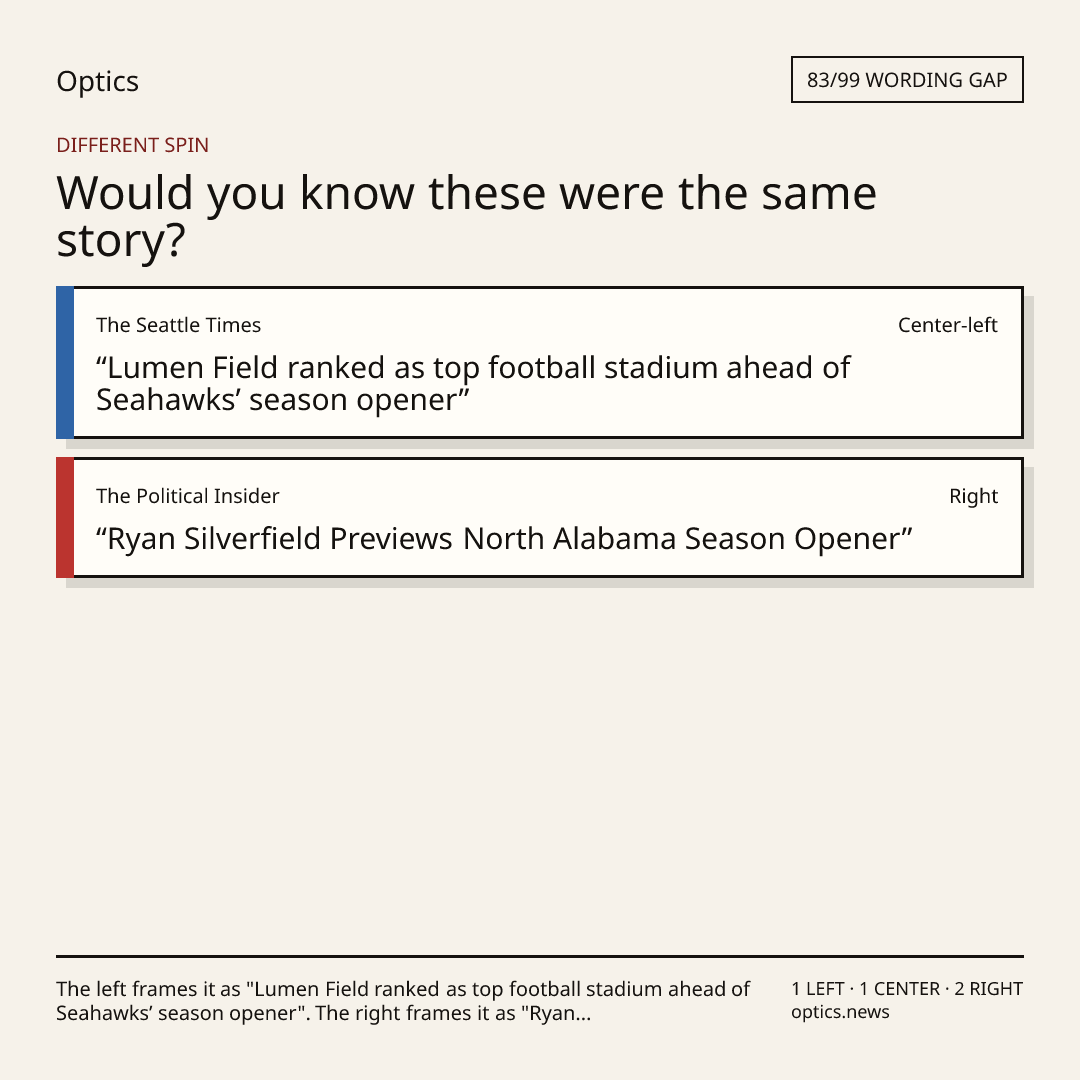The height and width of the screenshot is (1080, 1080).
Task: Click the 83/99 WORDING GAP badge
Action: (x=907, y=80)
